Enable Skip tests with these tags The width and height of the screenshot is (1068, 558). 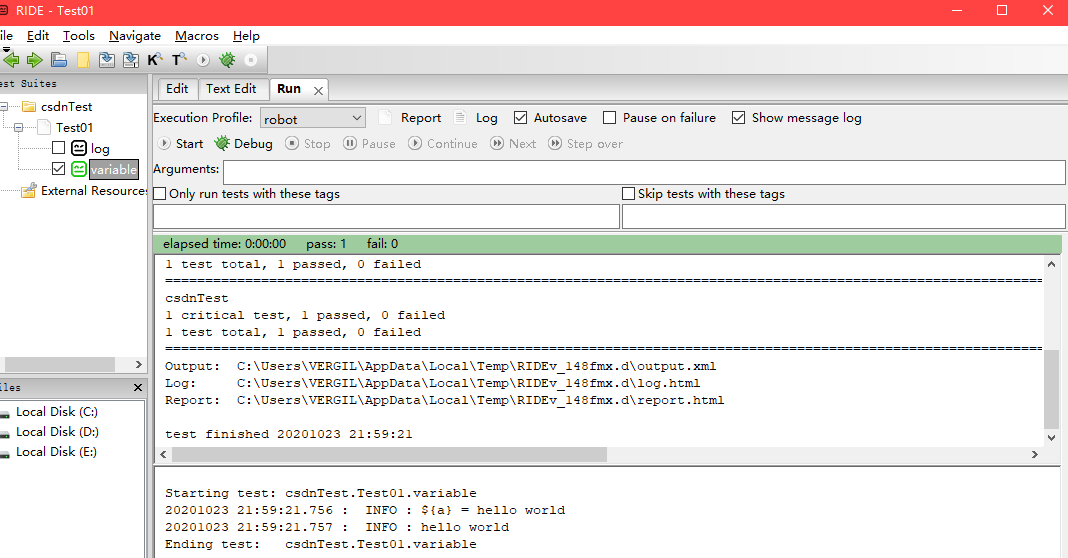629,193
